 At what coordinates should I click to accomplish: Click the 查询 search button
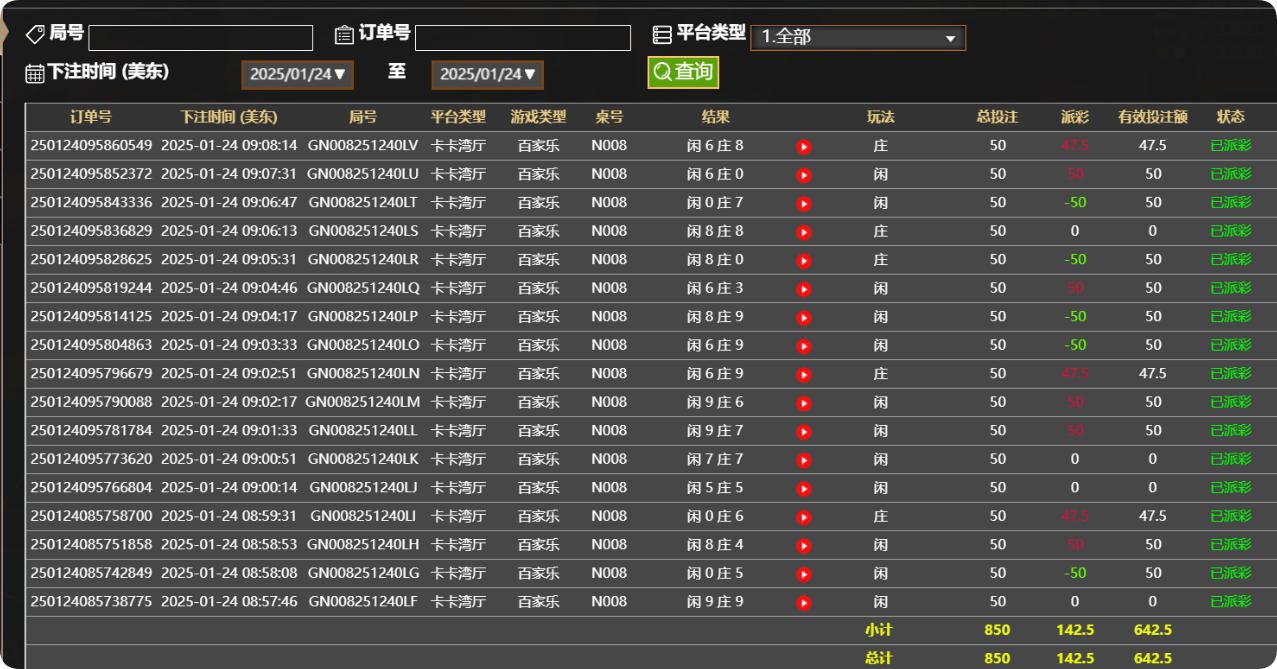point(683,72)
